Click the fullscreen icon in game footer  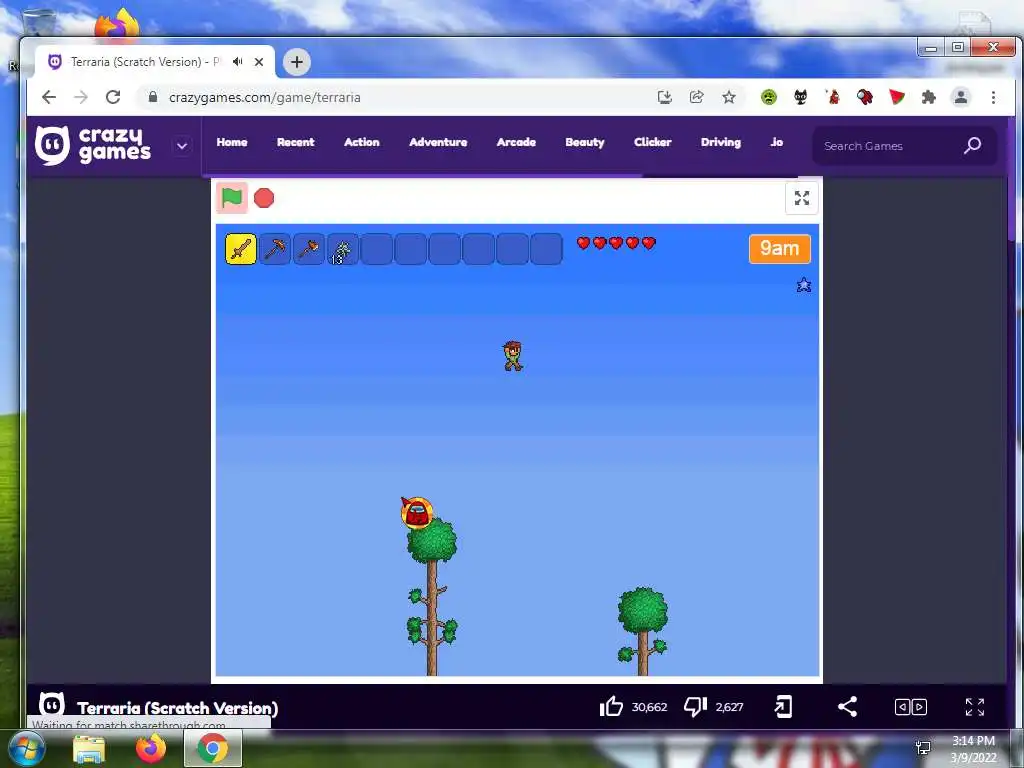[974, 707]
